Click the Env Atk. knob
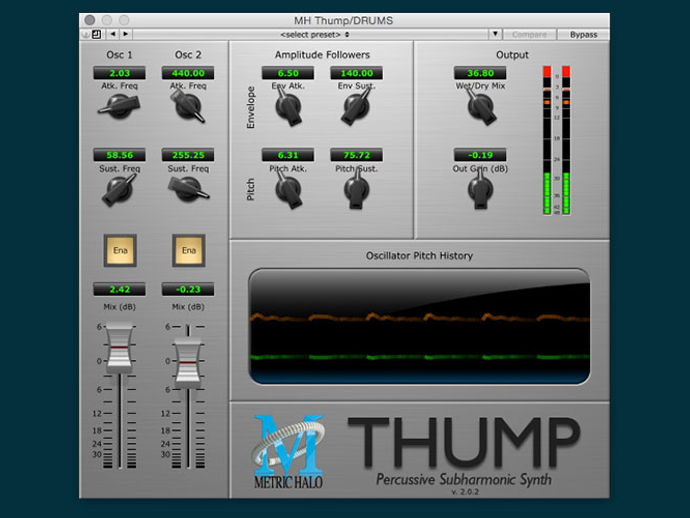The height and width of the screenshot is (518, 690). coord(288,107)
